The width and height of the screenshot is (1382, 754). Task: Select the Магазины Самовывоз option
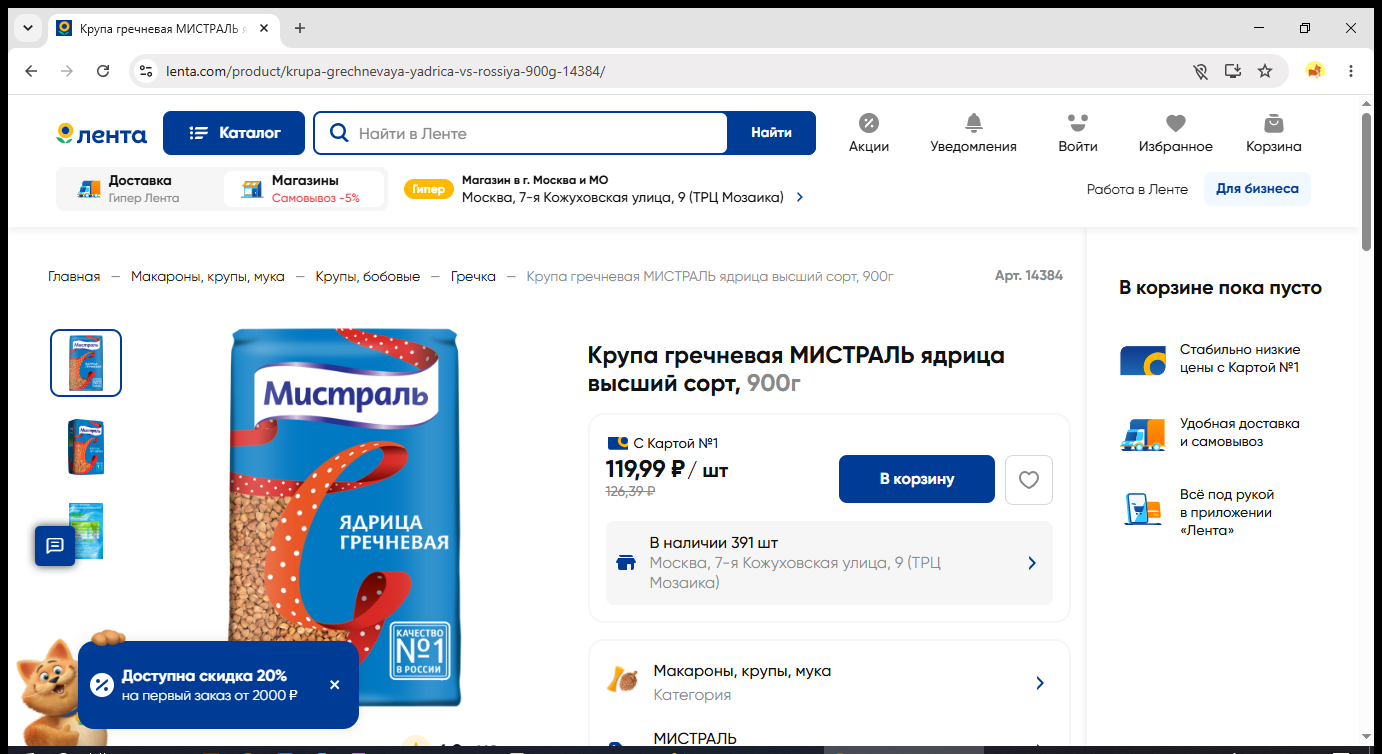pos(304,189)
